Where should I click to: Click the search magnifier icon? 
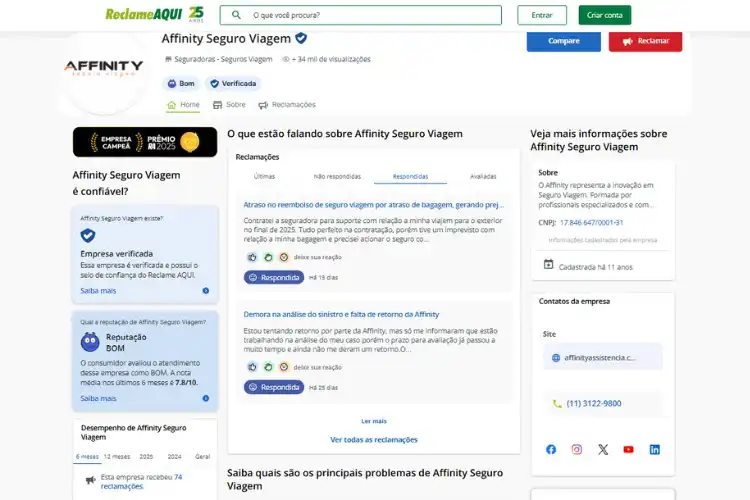236,15
